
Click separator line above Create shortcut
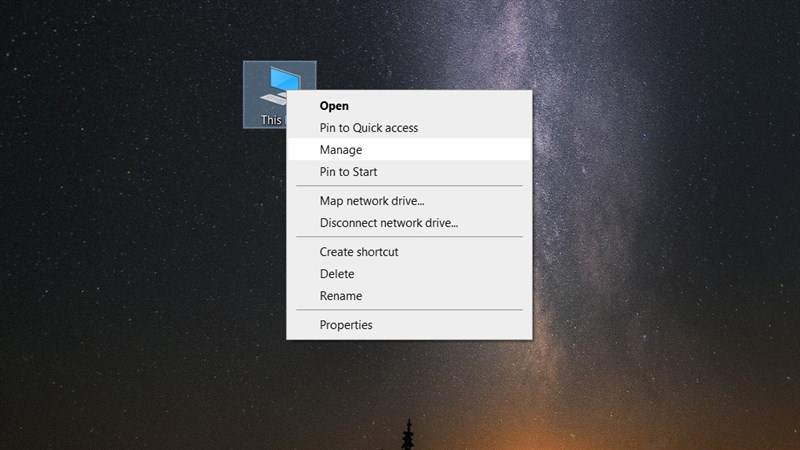click(409, 237)
